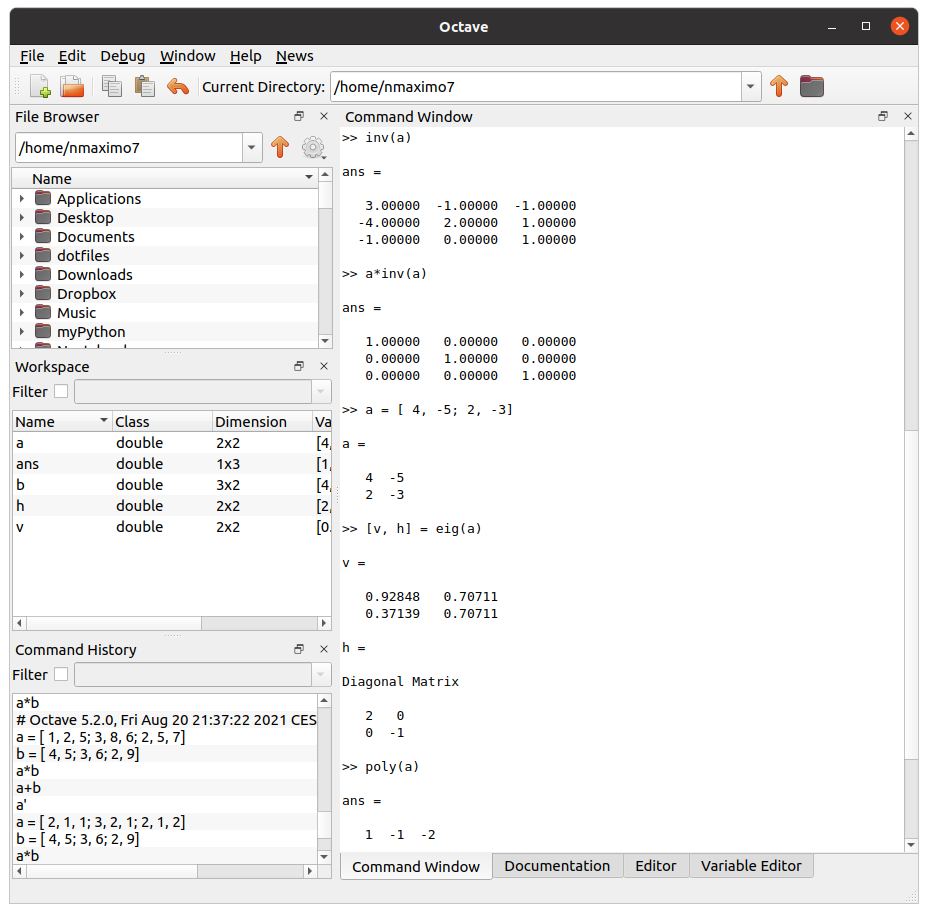The height and width of the screenshot is (913, 928).
Task: Click the Open File folder icon
Action: tap(71, 86)
